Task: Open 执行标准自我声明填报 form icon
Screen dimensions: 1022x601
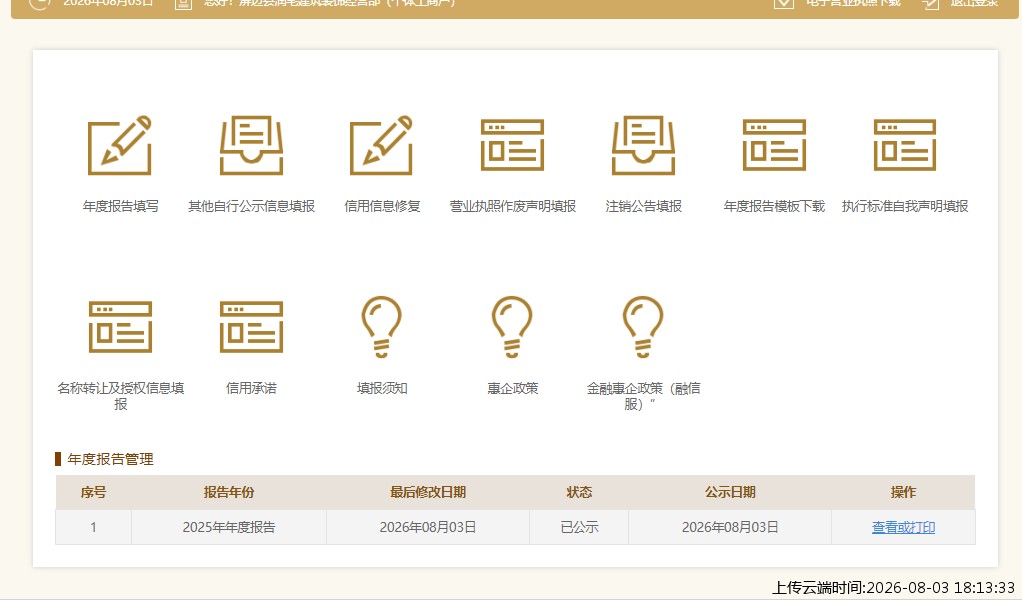Action: (x=905, y=145)
